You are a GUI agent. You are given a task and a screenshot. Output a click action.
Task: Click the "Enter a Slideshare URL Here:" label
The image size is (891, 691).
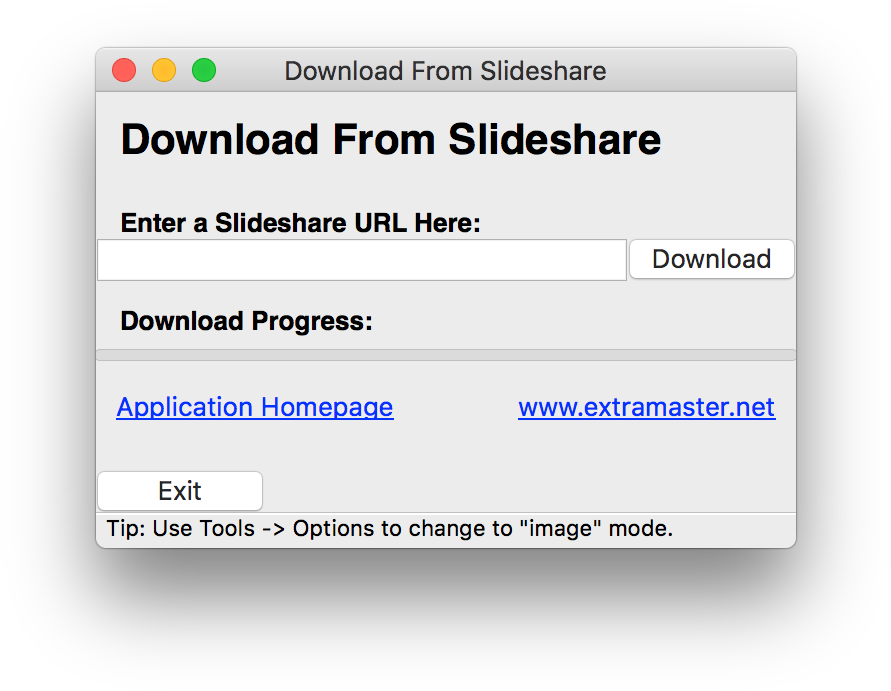tap(301, 222)
